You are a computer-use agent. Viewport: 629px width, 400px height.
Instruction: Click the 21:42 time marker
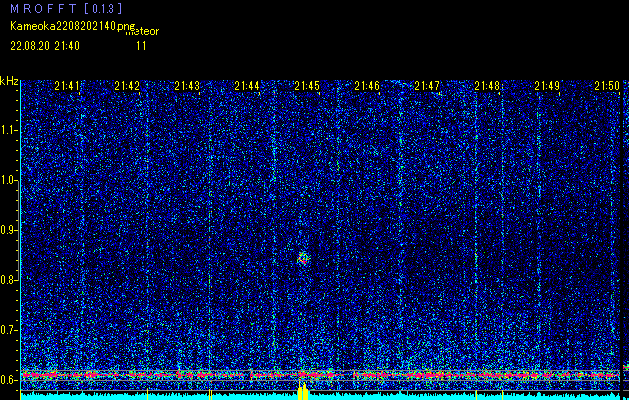[x=127, y=86]
